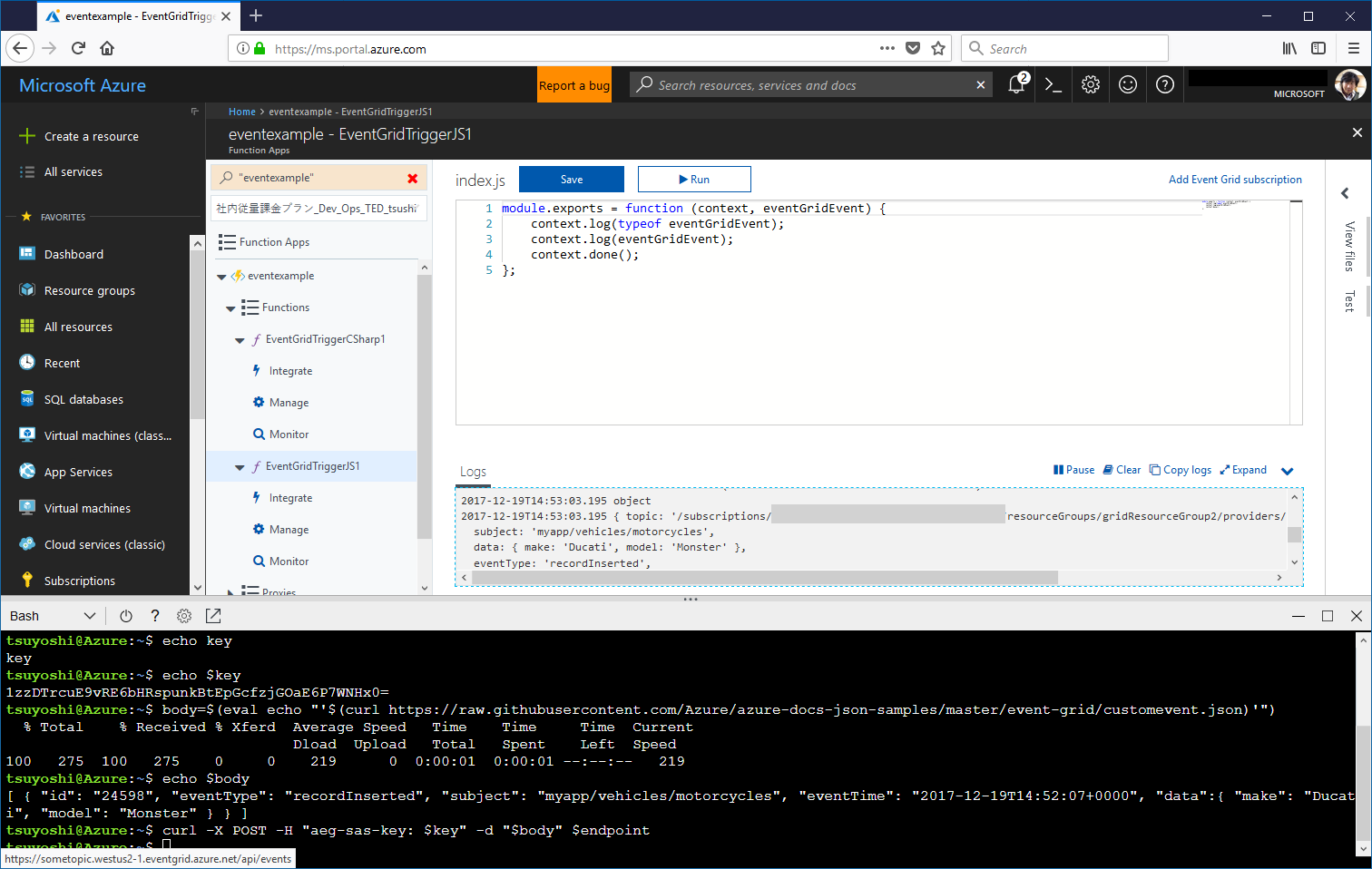Viewport: 1372px width, 869px height.
Task: Collapse the EventGridTriggerCSharp1 node
Action: click(x=240, y=340)
